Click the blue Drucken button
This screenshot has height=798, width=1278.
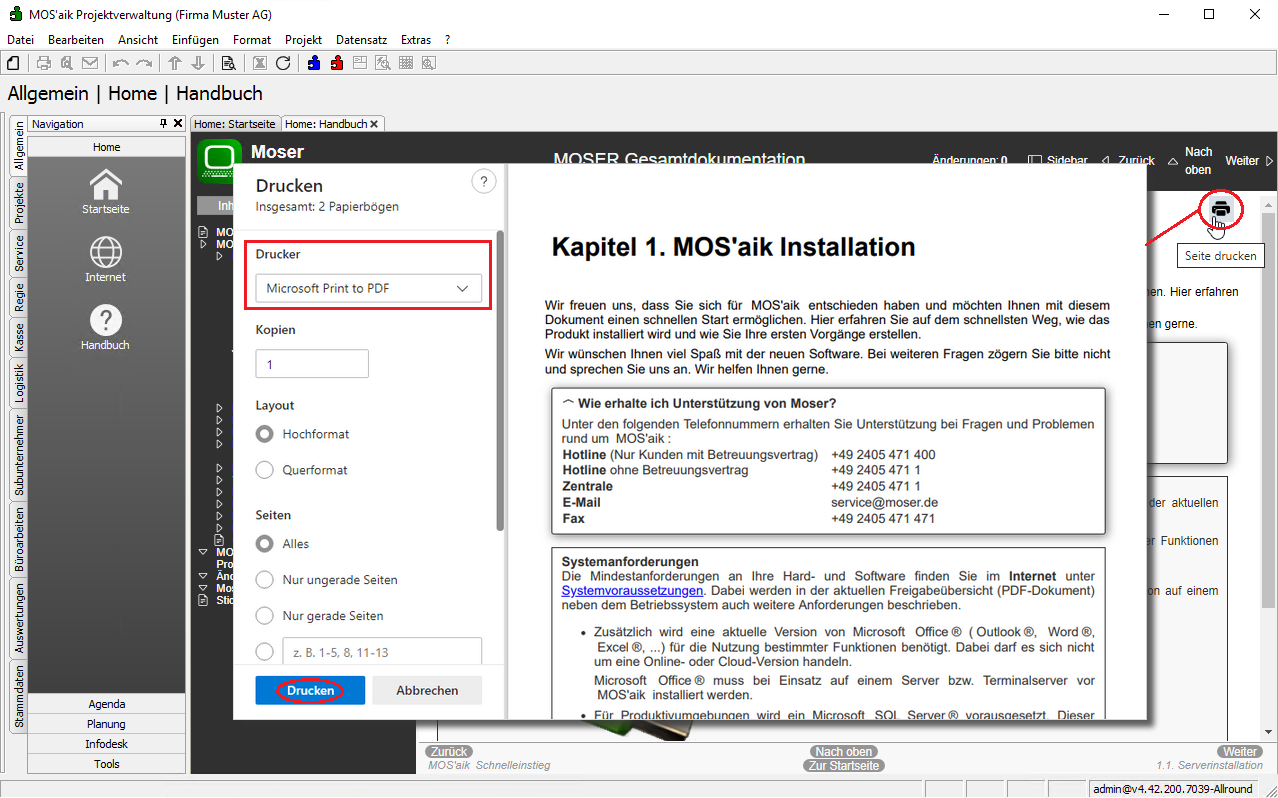click(x=310, y=690)
